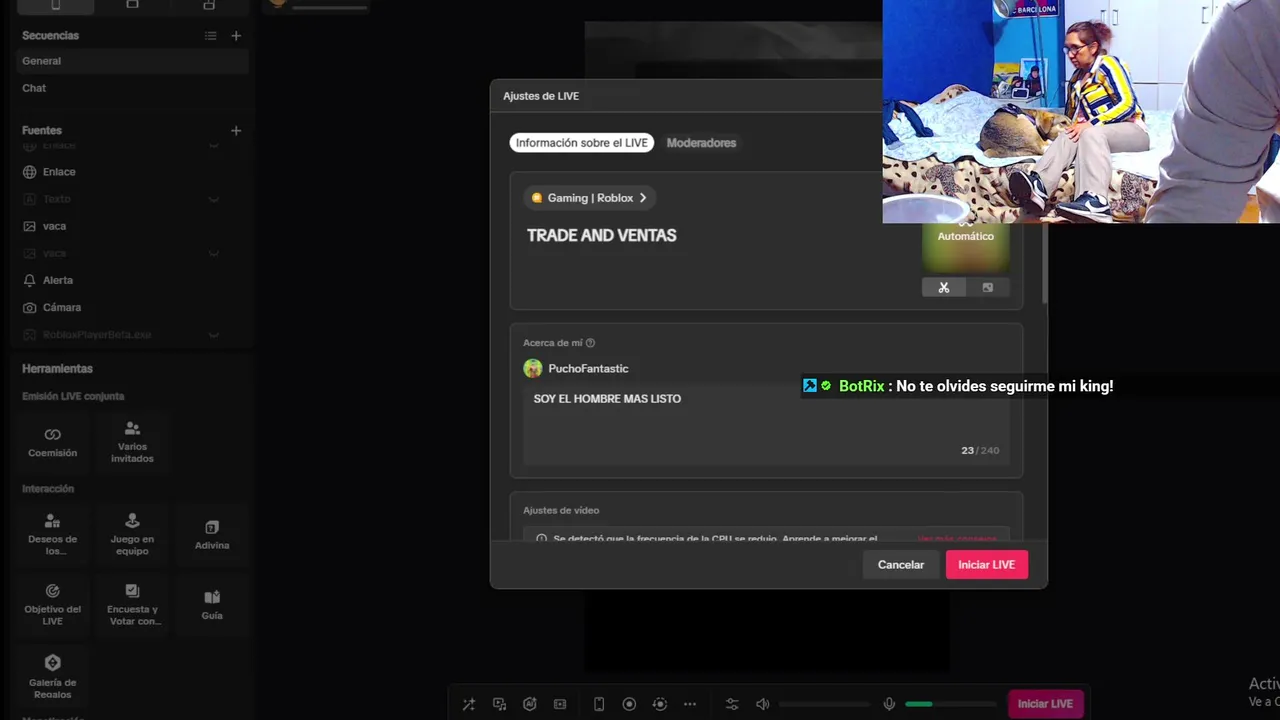
Task: Select the Cámara source
Action: coord(130,307)
